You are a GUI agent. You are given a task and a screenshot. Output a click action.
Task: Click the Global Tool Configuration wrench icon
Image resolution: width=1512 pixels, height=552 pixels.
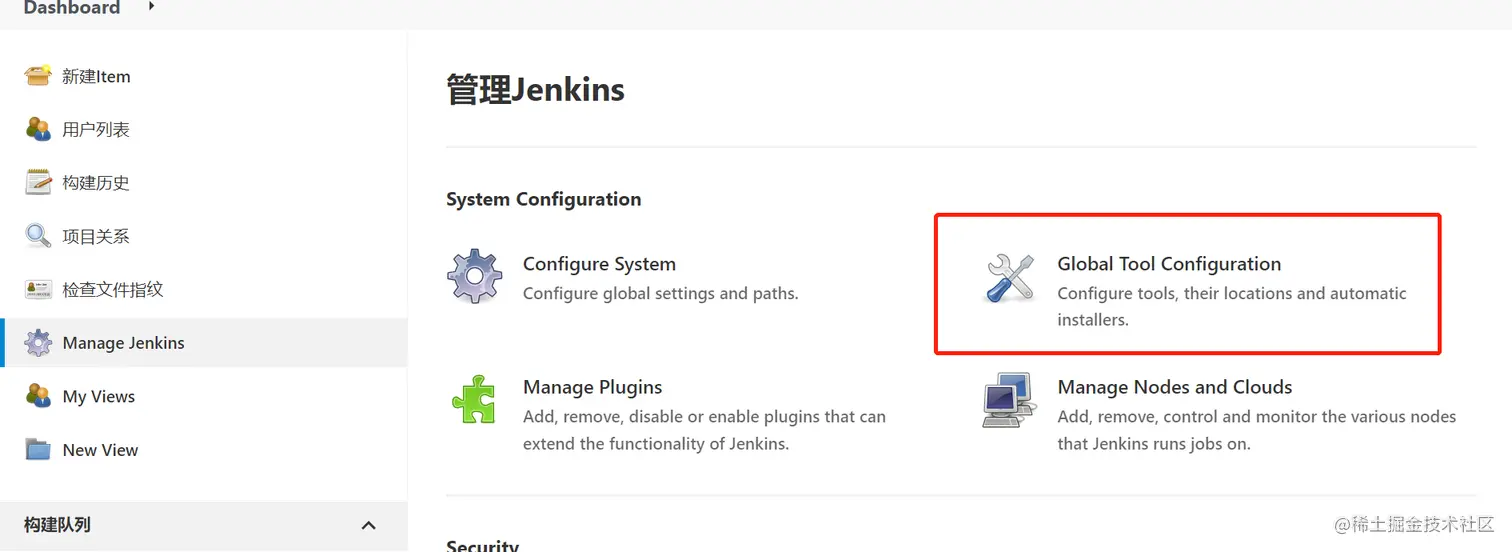pos(1009,277)
